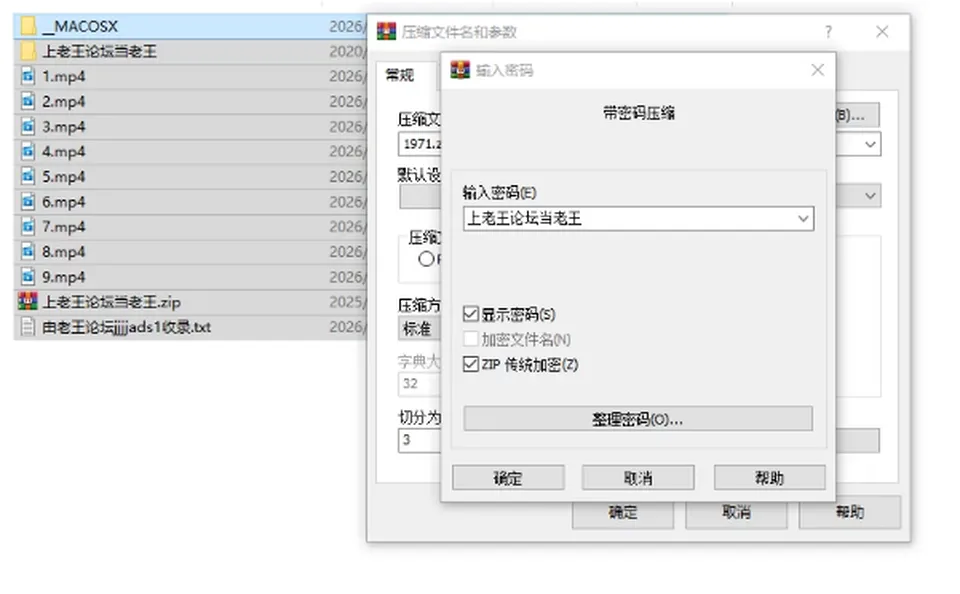The width and height of the screenshot is (960, 594).
Task: Click the browse (B)... button
Action: [858, 115]
